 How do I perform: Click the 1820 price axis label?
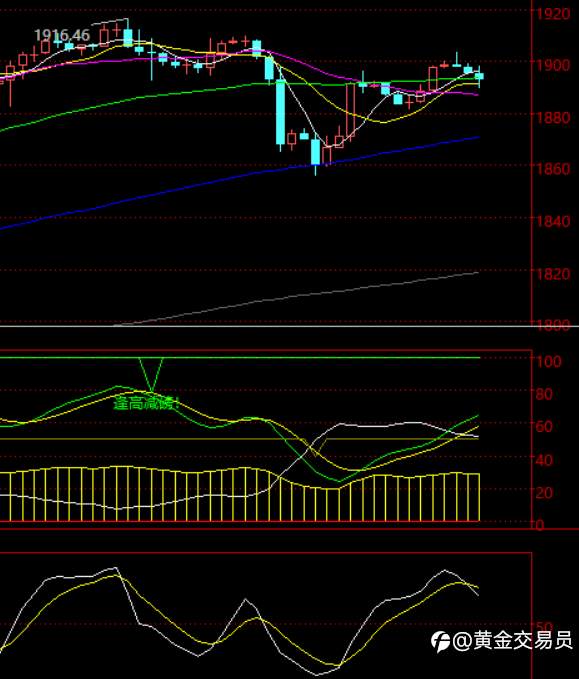pos(553,274)
